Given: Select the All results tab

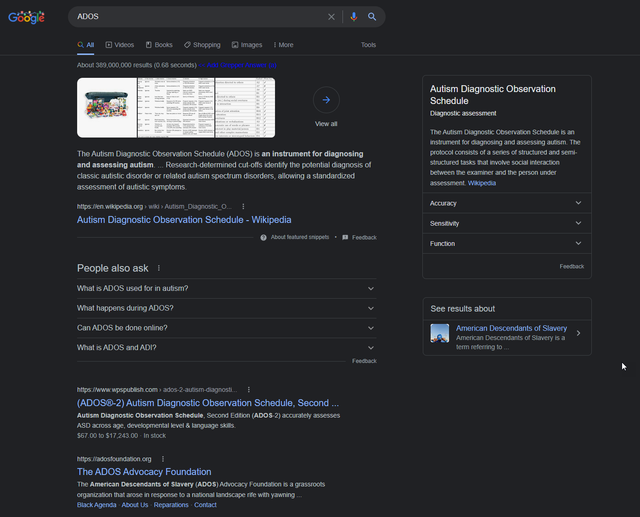Looking at the screenshot, I should (x=86, y=45).
